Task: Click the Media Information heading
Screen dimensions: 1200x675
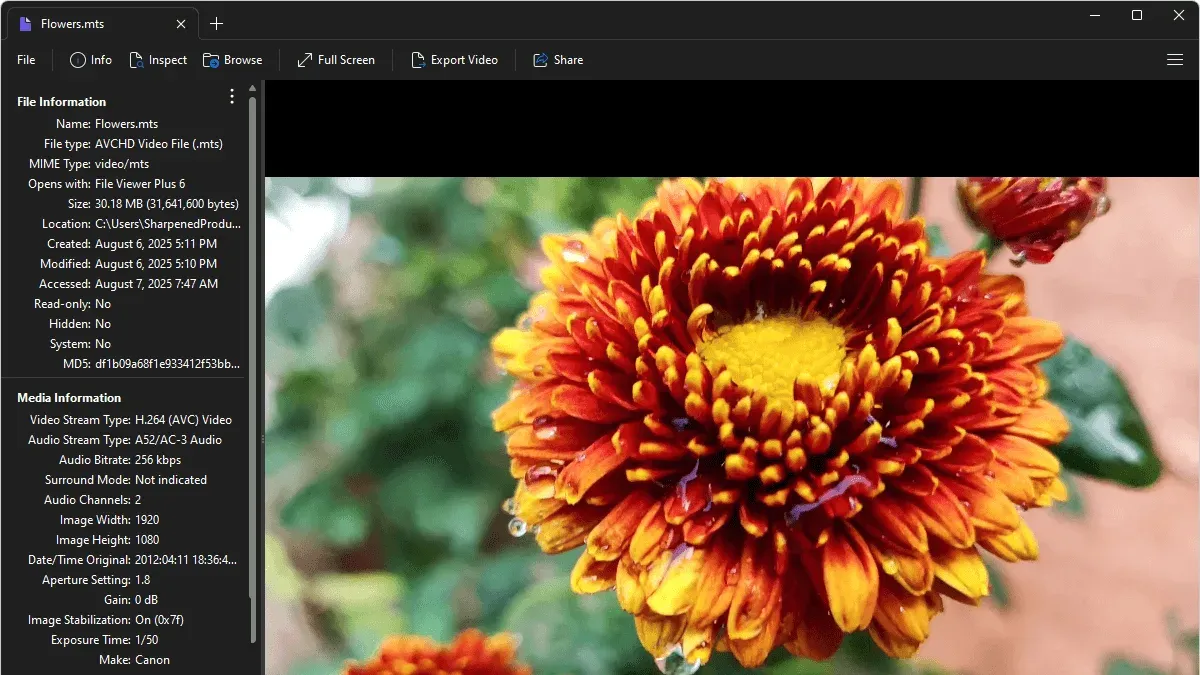Action: pyautogui.click(x=69, y=398)
